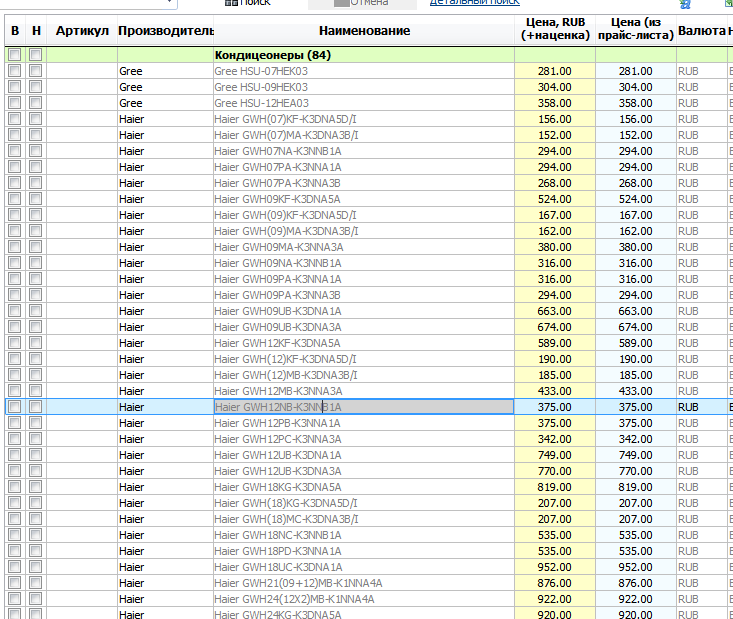Tick the В checkbox for Haier GWH12NB-K3NNB1A
Image resolution: width=733 pixels, height=619 pixels.
click(x=14, y=407)
